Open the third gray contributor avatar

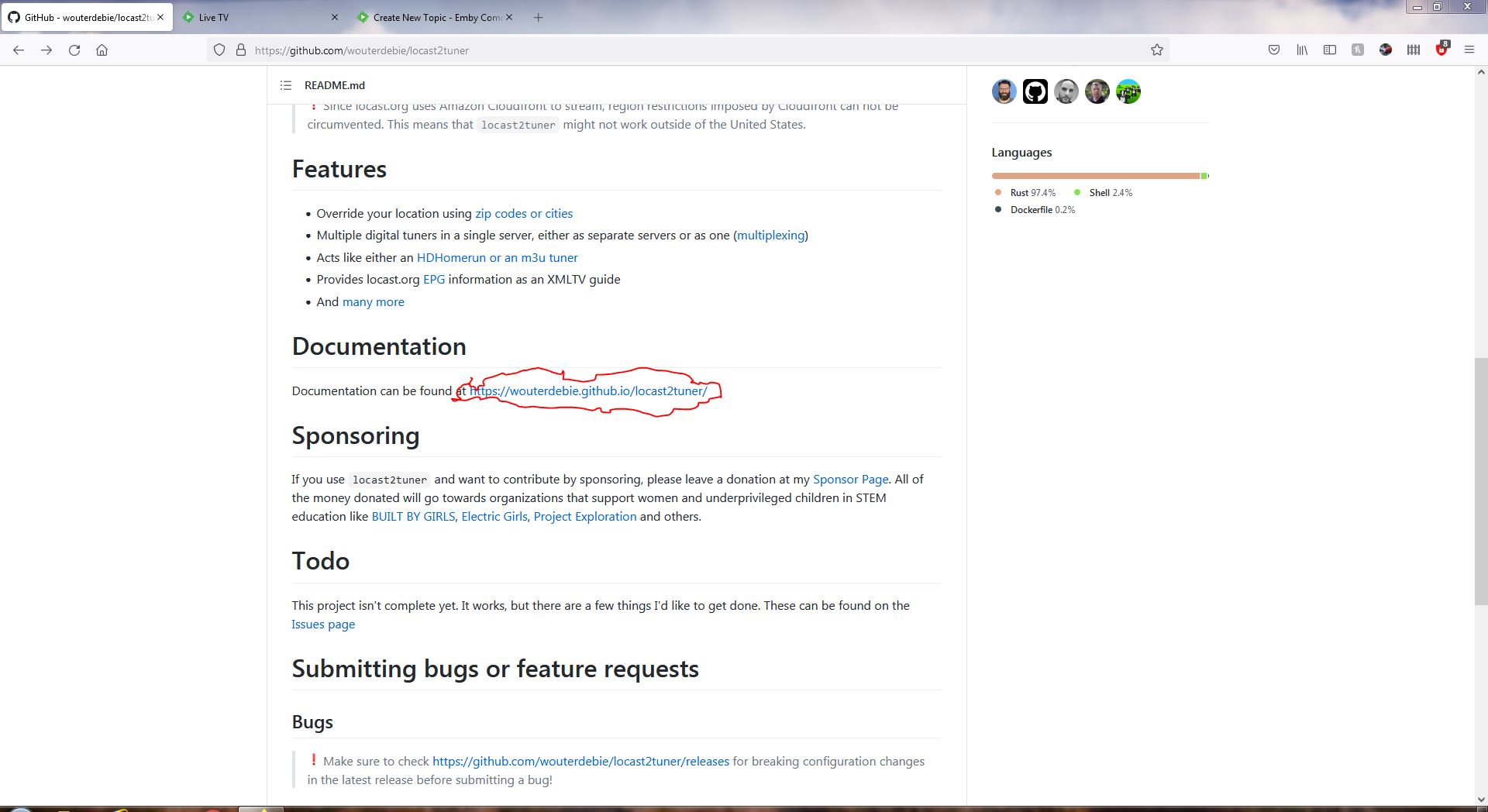click(x=1066, y=91)
